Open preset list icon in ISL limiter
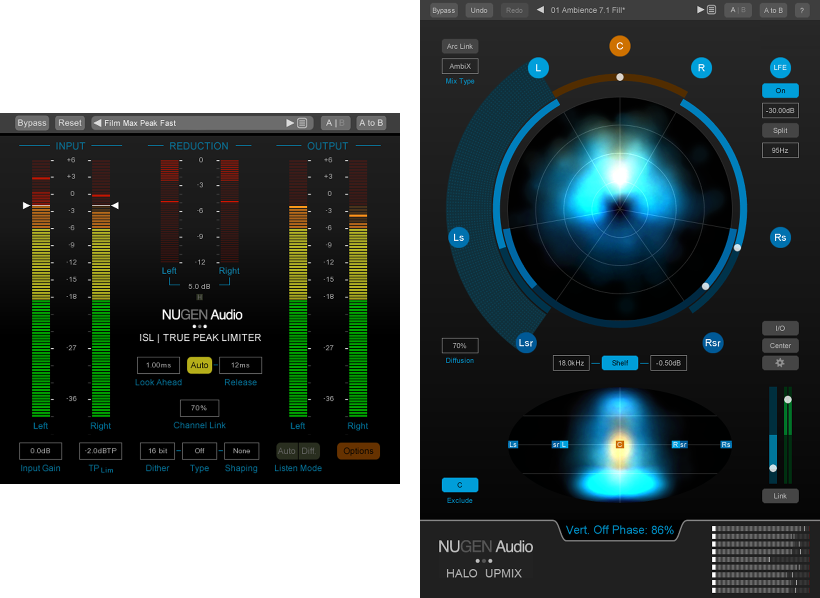This screenshot has height=598, width=820. pos(302,123)
